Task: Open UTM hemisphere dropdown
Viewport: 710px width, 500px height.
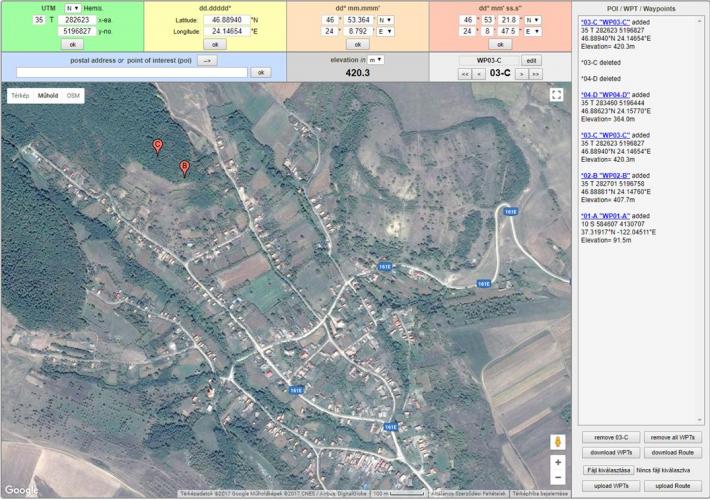Action: pyautogui.click(x=72, y=8)
